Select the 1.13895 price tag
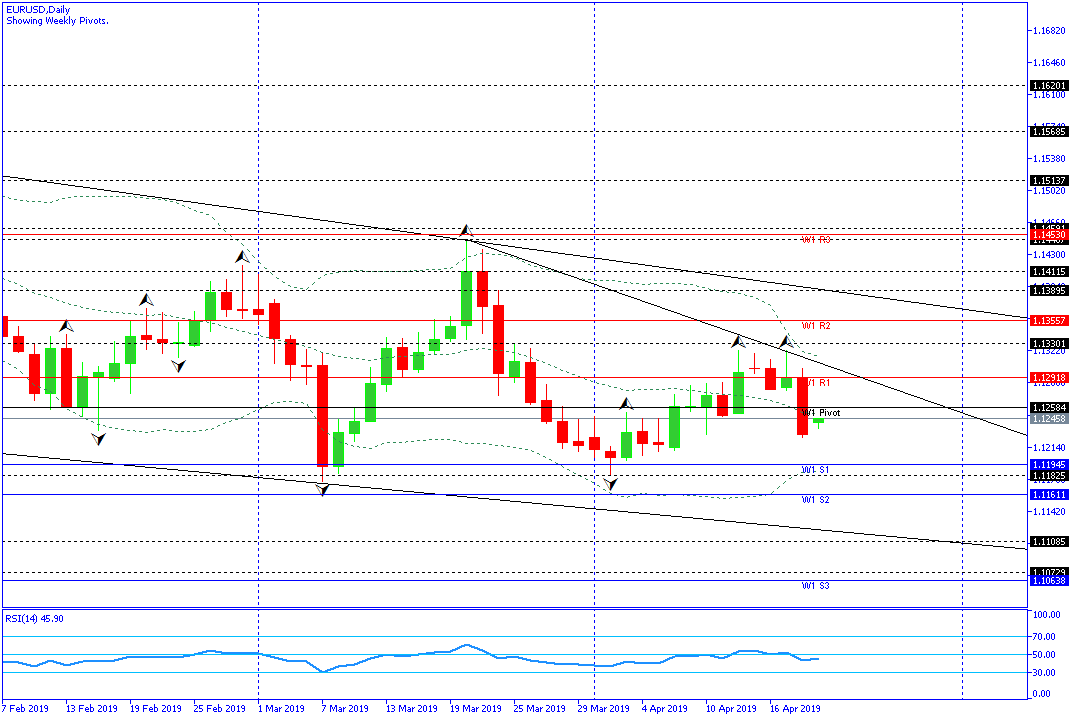Screen dimensions: 1080x720 coord(1049,291)
